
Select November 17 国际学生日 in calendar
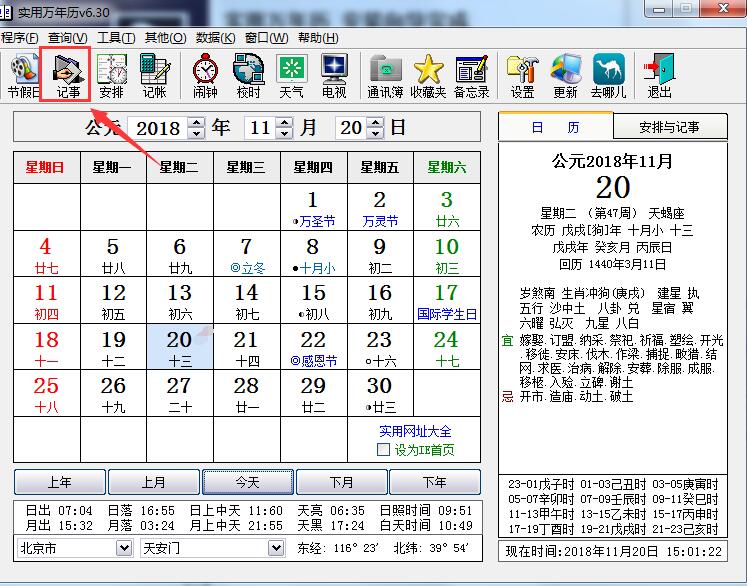[447, 300]
